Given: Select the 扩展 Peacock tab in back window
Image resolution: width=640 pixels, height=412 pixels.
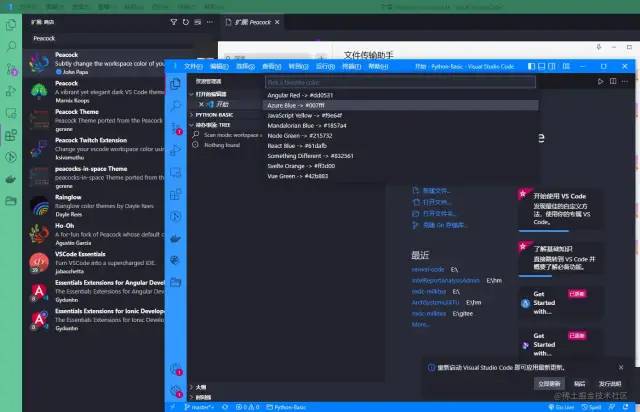Looking at the screenshot, I should (253, 22).
